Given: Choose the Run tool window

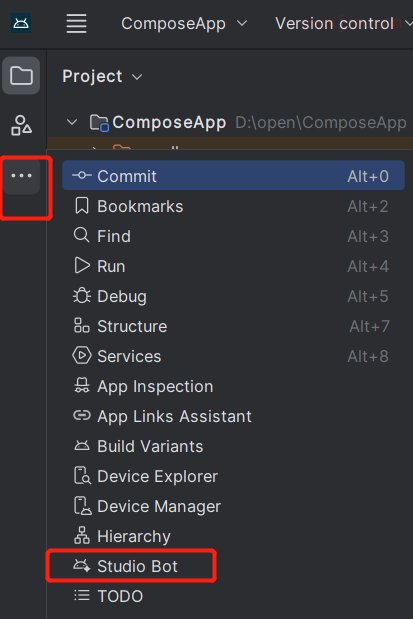Looking at the screenshot, I should point(233,266).
